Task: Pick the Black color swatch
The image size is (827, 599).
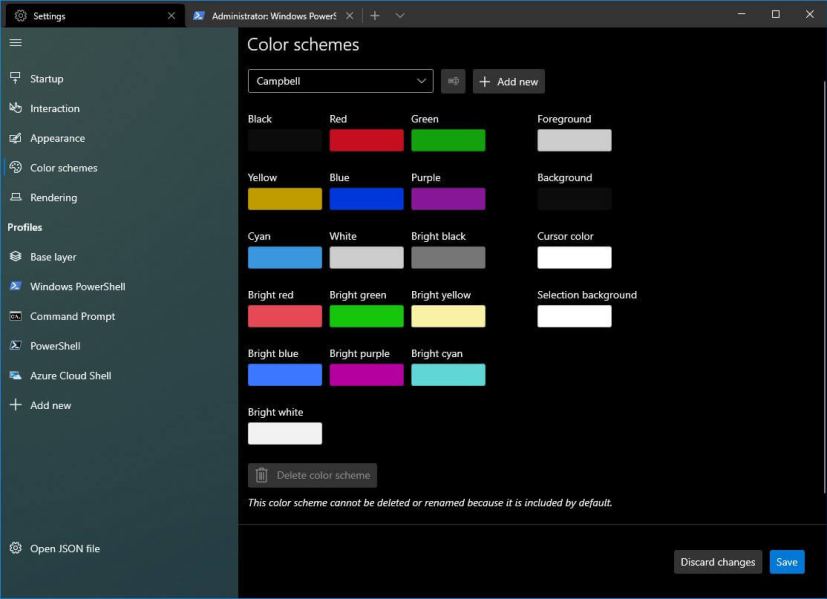Action: (x=285, y=140)
